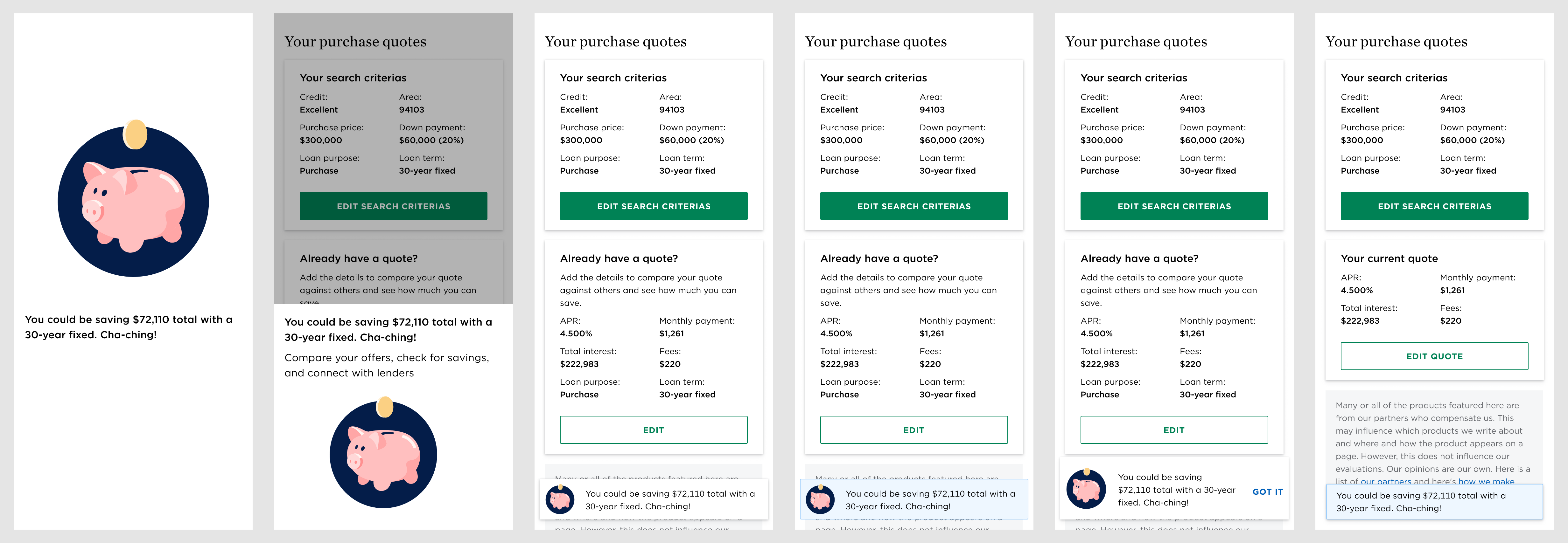Image resolution: width=1568 pixels, height=543 pixels.
Task: Dismiss the savings toast with GOT IT
Action: (x=1267, y=492)
